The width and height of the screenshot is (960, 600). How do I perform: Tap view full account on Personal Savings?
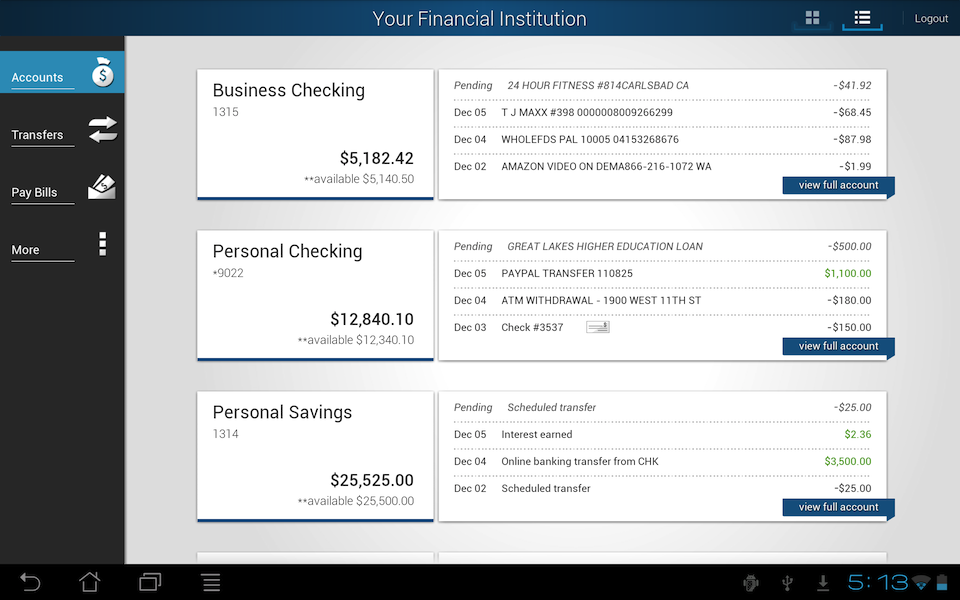pyautogui.click(x=837, y=507)
